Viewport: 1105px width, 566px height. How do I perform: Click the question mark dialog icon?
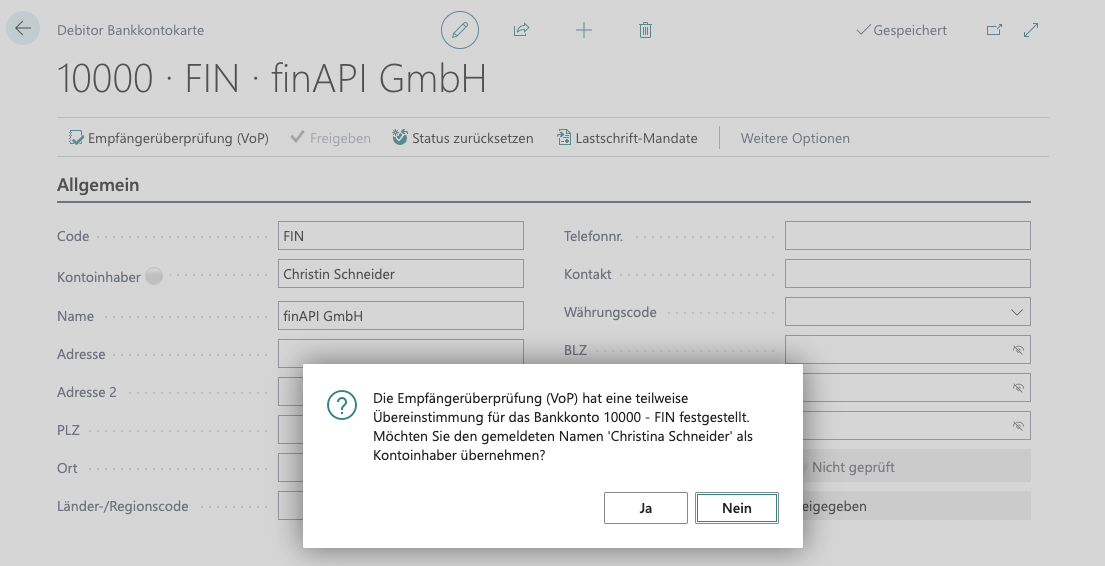[342, 405]
